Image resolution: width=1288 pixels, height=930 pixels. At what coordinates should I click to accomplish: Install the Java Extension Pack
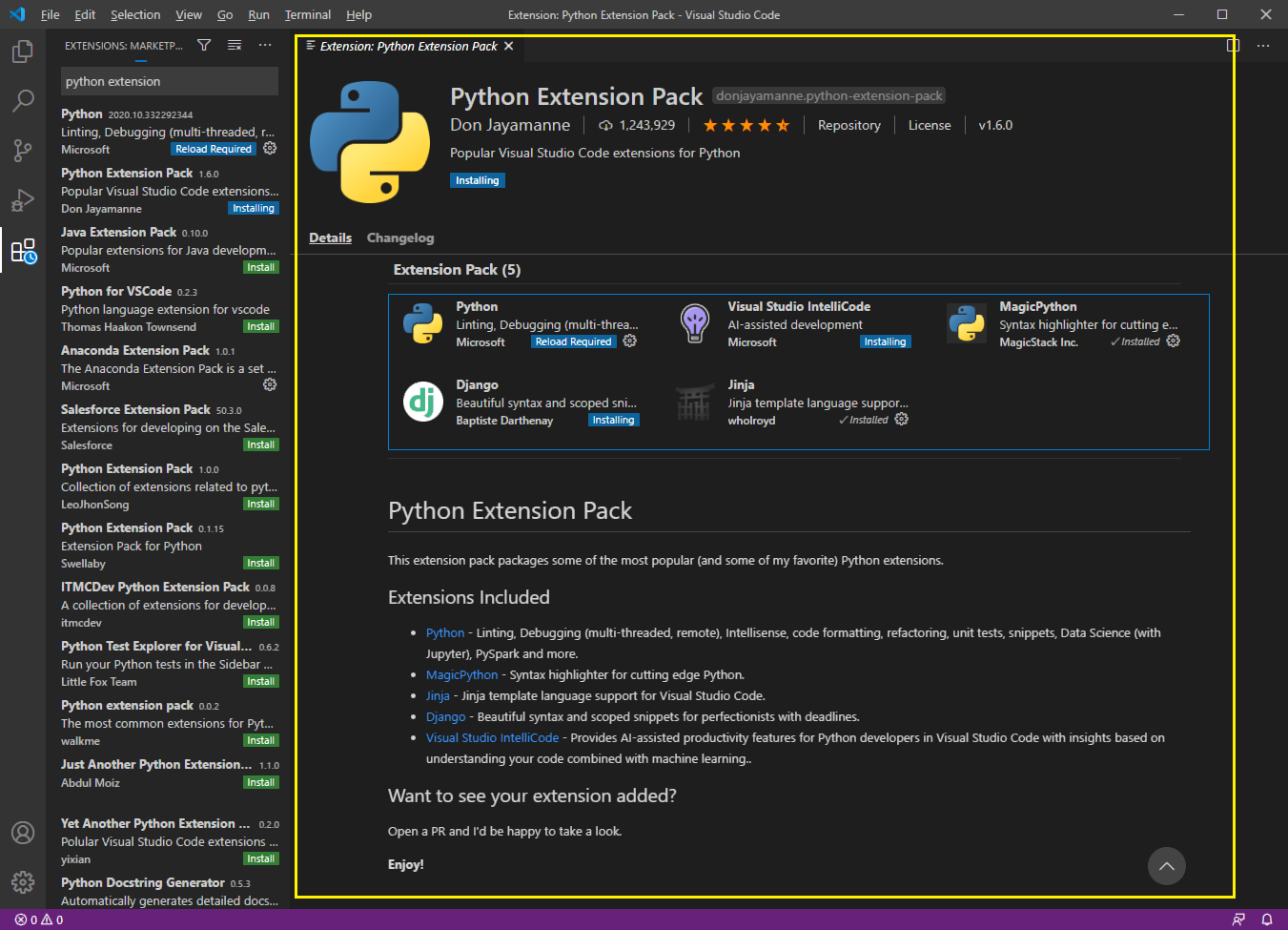(x=260, y=267)
